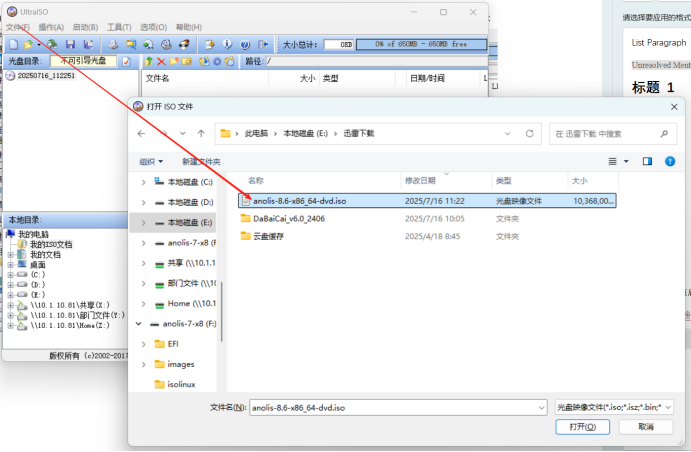Open the view options dropdown arrow in dialog
Image resolution: width=691 pixels, height=452 pixels.
point(626,161)
